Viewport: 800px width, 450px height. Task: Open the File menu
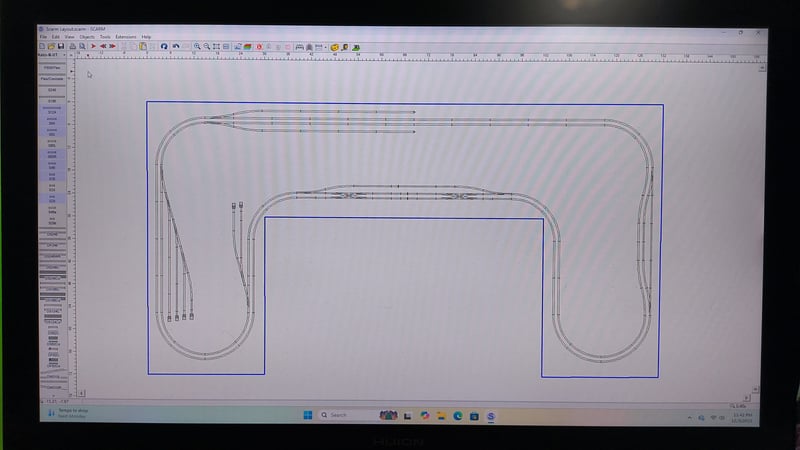point(43,37)
